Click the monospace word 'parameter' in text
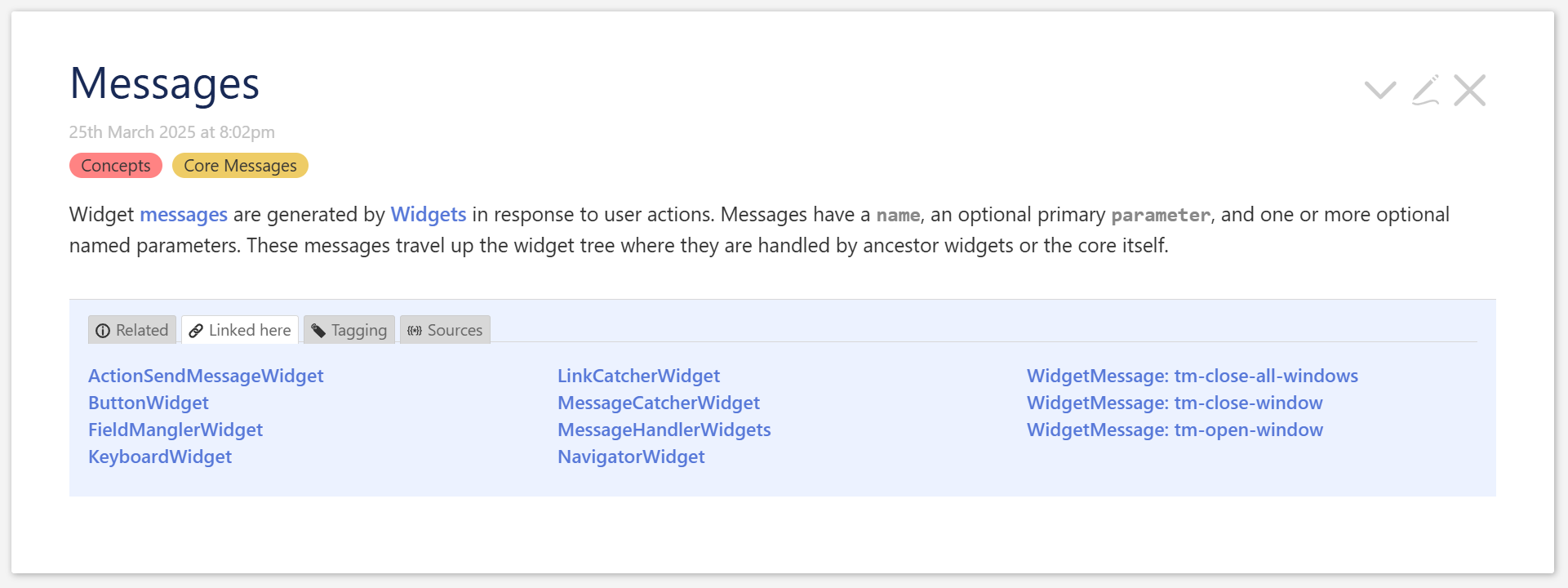Screen dimensions: 1568x588 1161,216
